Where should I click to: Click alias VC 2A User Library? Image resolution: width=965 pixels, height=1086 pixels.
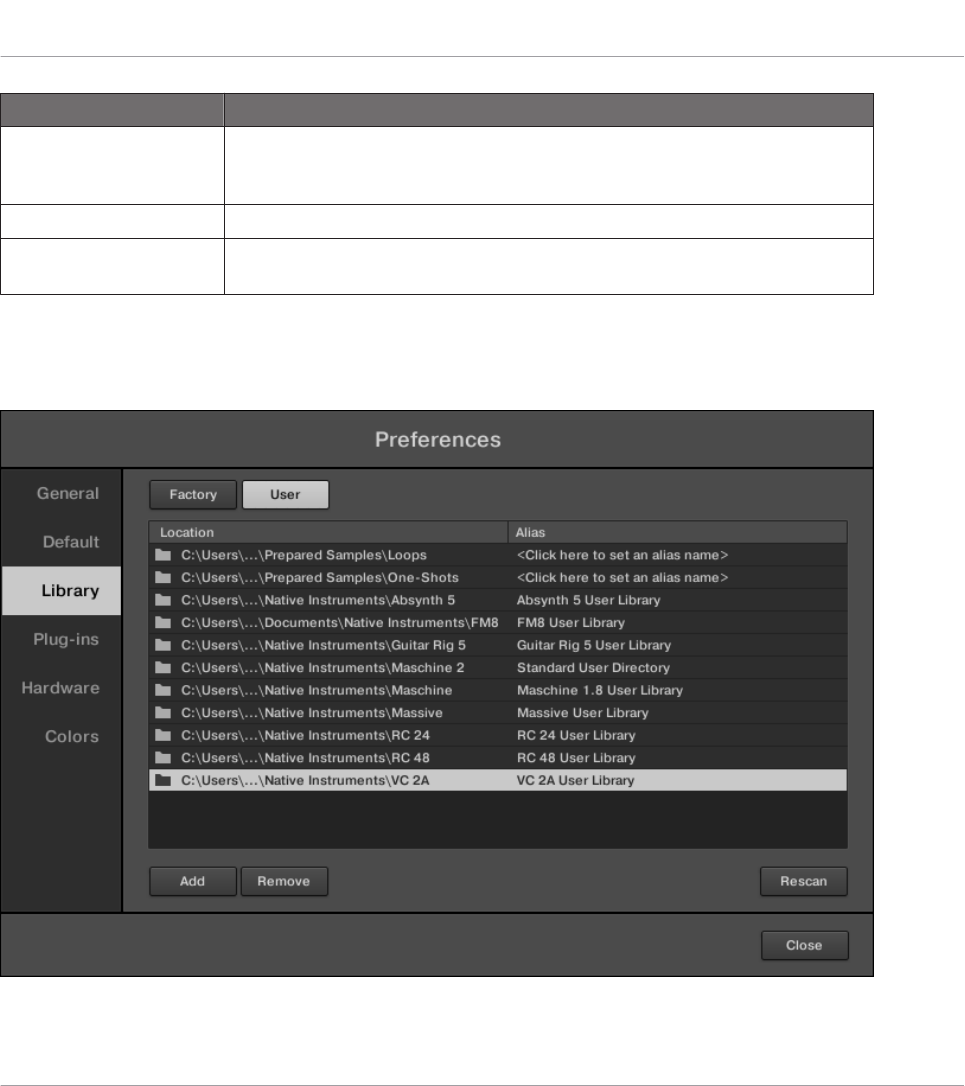575,780
